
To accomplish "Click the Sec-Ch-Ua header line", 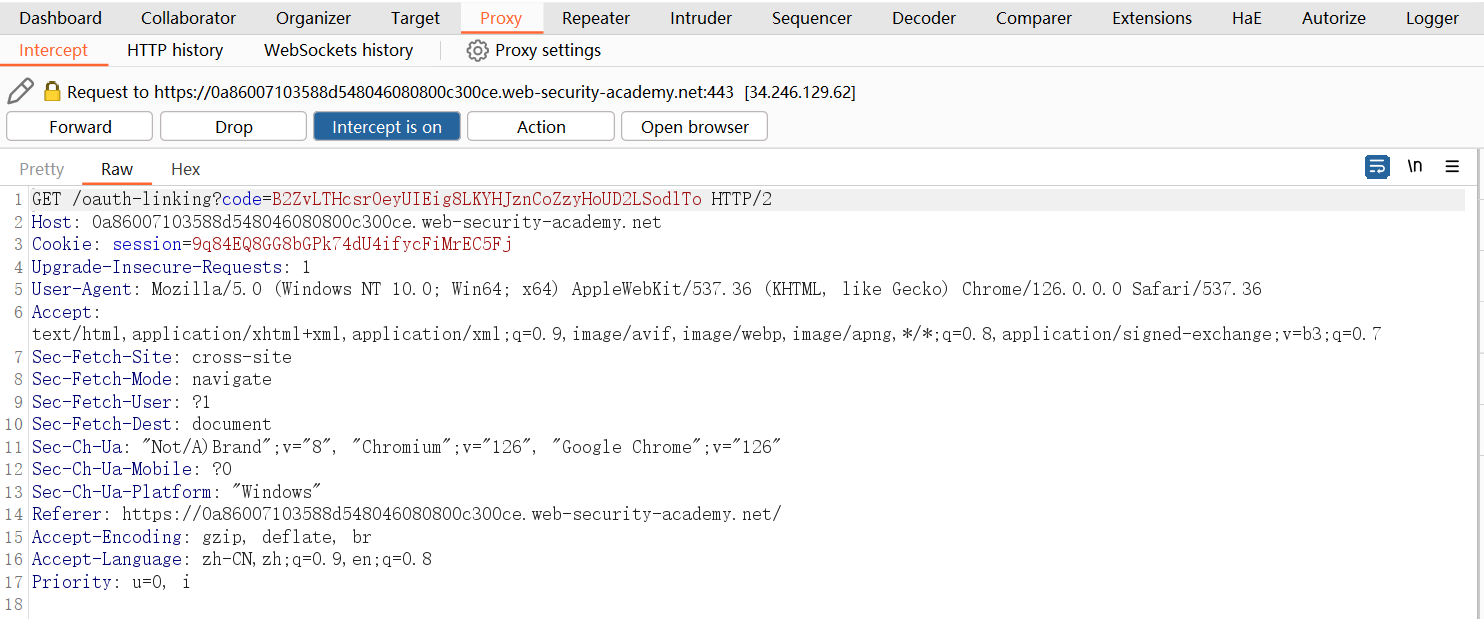I will (x=406, y=447).
